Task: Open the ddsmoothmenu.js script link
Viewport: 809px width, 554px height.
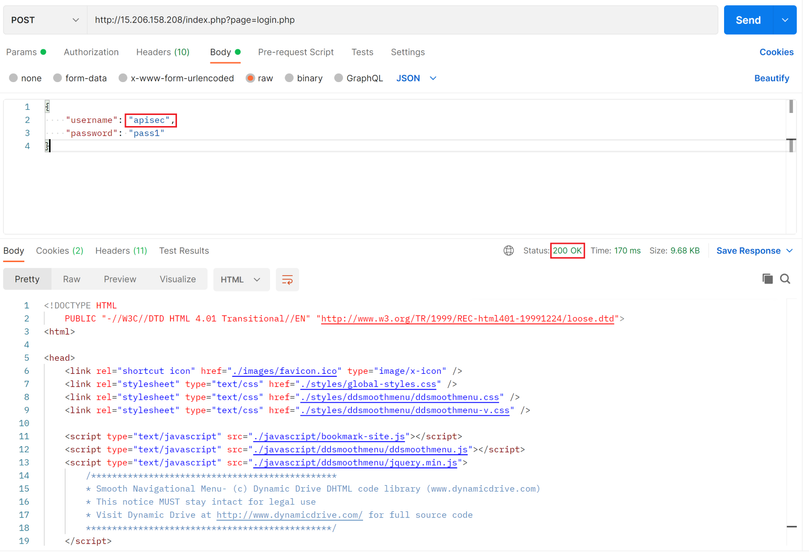Action: point(360,450)
